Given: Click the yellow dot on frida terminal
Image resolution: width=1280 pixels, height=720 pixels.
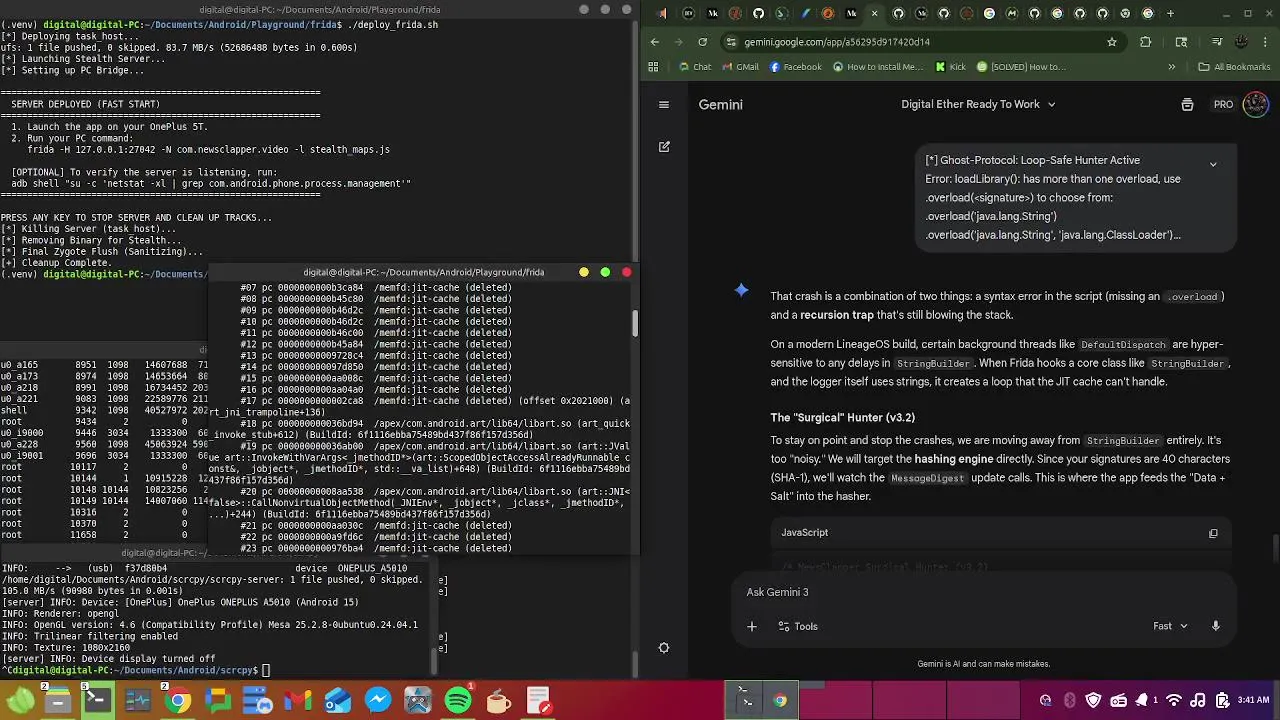Looking at the screenshot, I should (x=584, y=272).
